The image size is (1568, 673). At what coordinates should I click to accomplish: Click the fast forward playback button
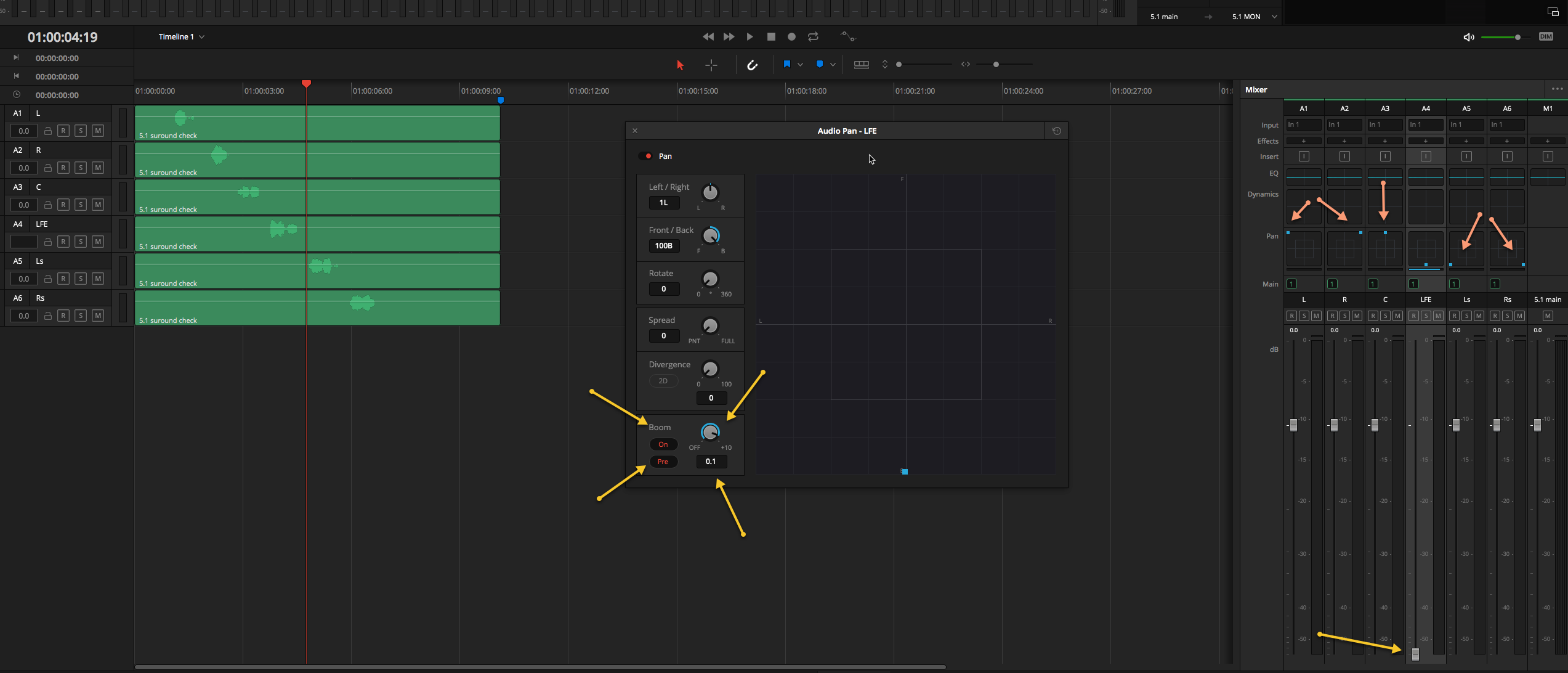(x=729, y=37)
